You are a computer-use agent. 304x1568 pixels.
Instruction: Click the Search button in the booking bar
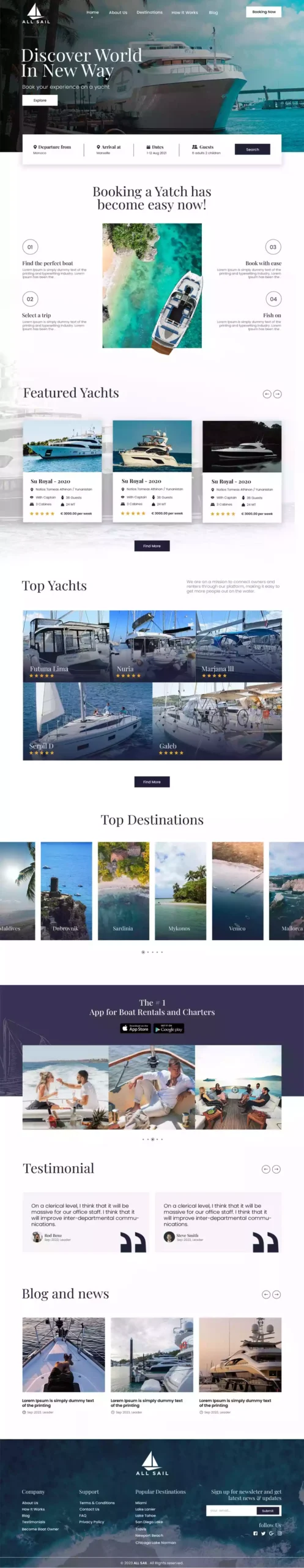252,149
